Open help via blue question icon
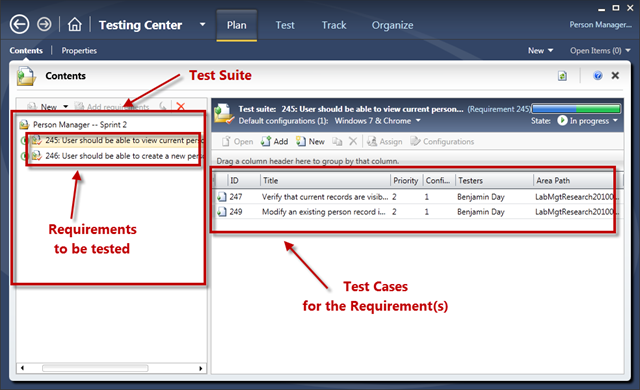 [598, 75]
